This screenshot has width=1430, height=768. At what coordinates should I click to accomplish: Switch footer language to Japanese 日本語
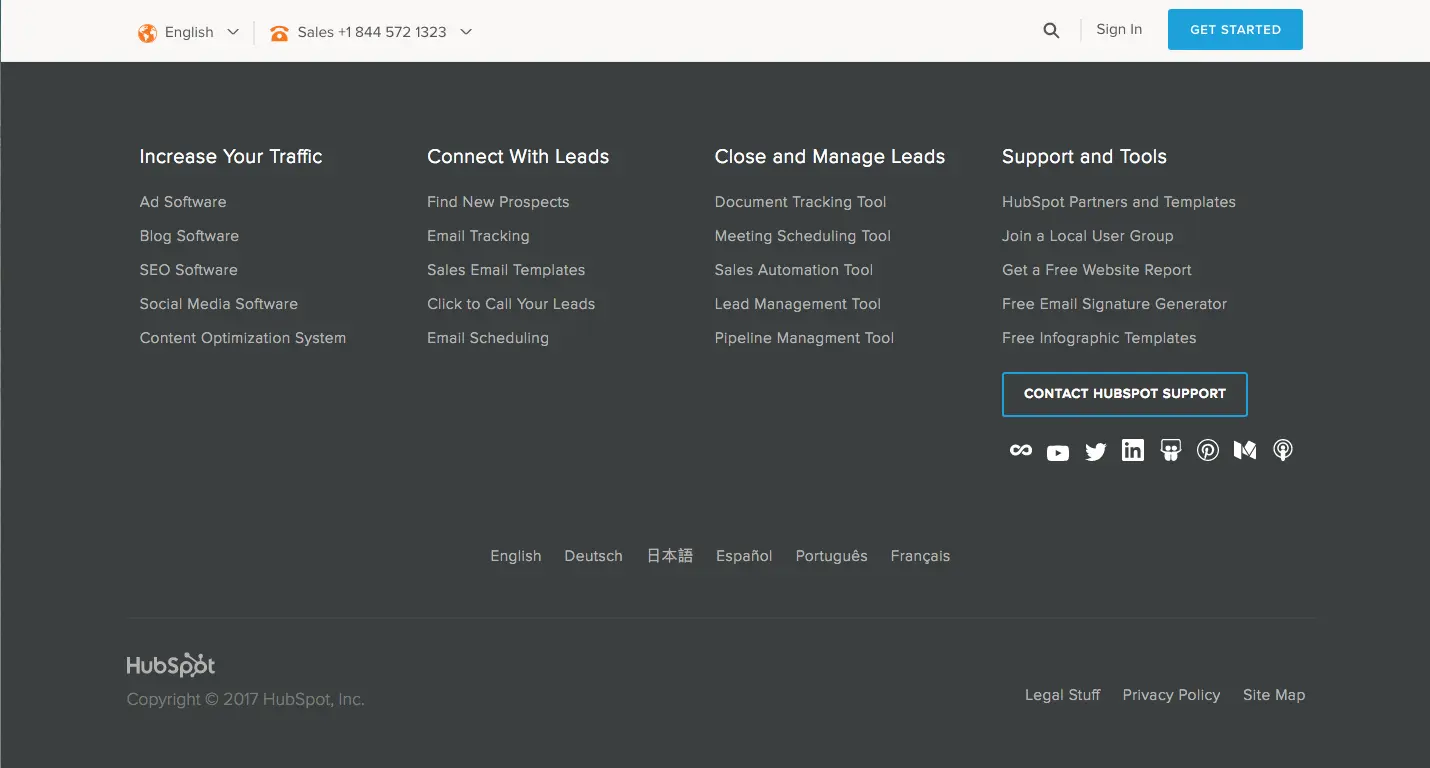[670, 556]
